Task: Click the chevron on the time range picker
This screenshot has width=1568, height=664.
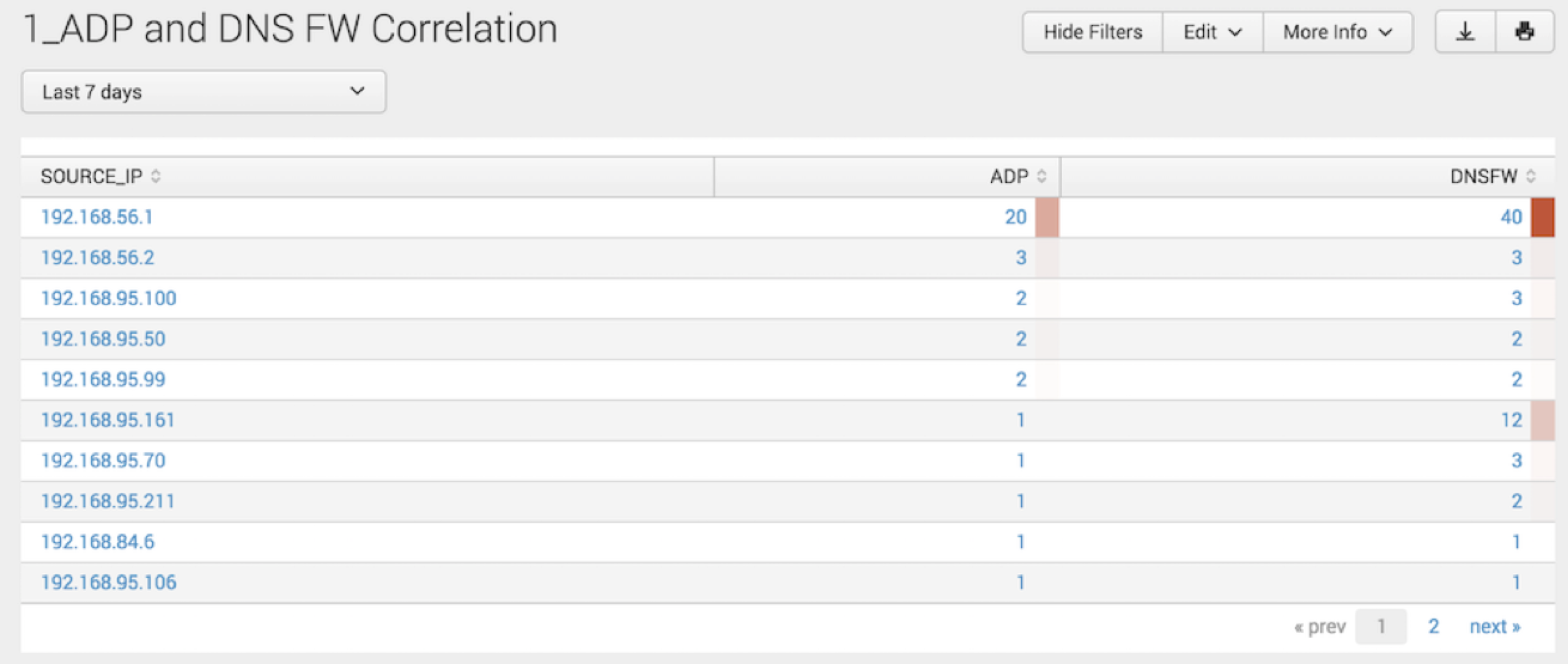Action: click(x=358, y=91)
